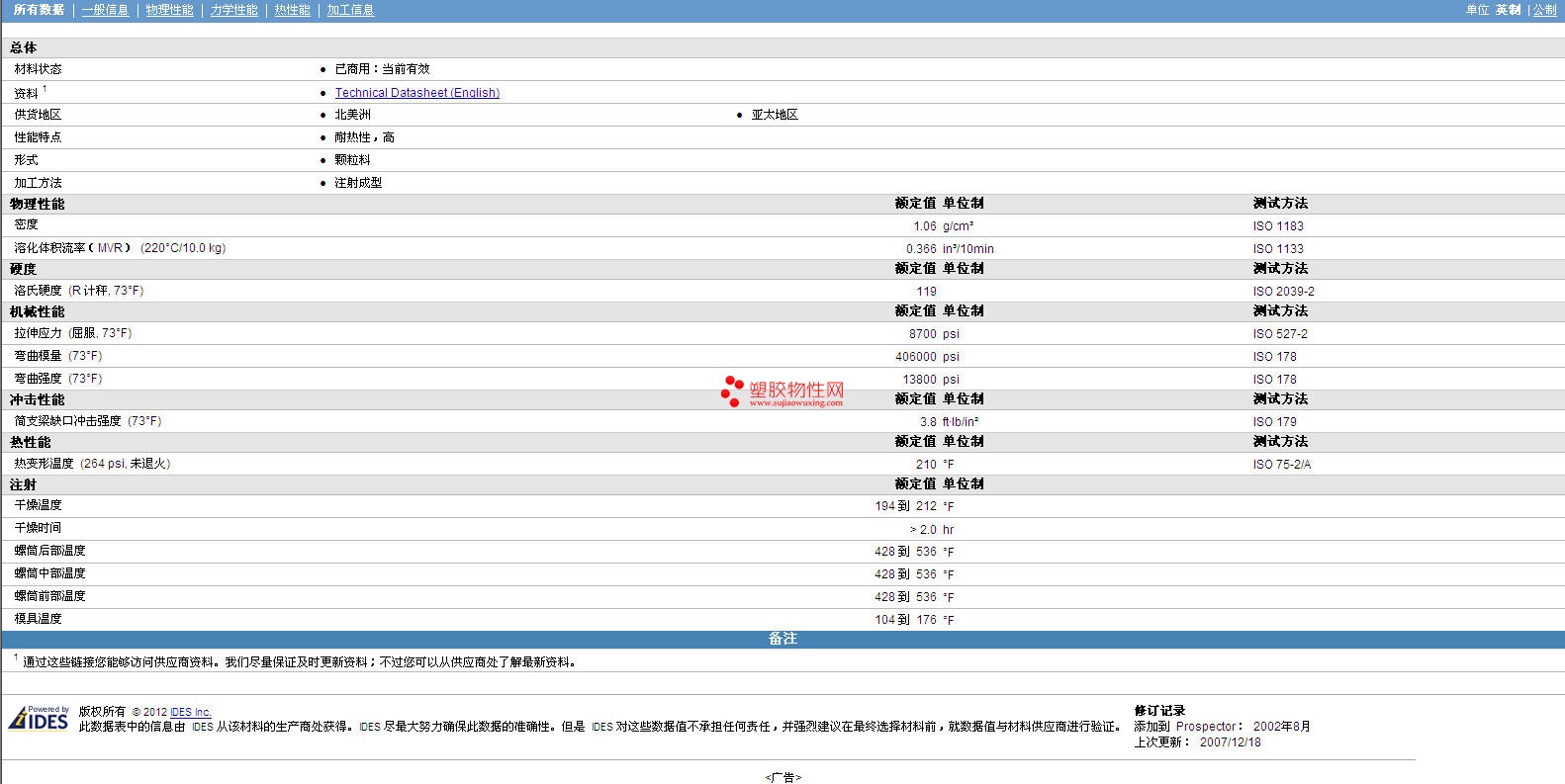
Task: Select the 热性能 tab
Action: tap(292, 10)
